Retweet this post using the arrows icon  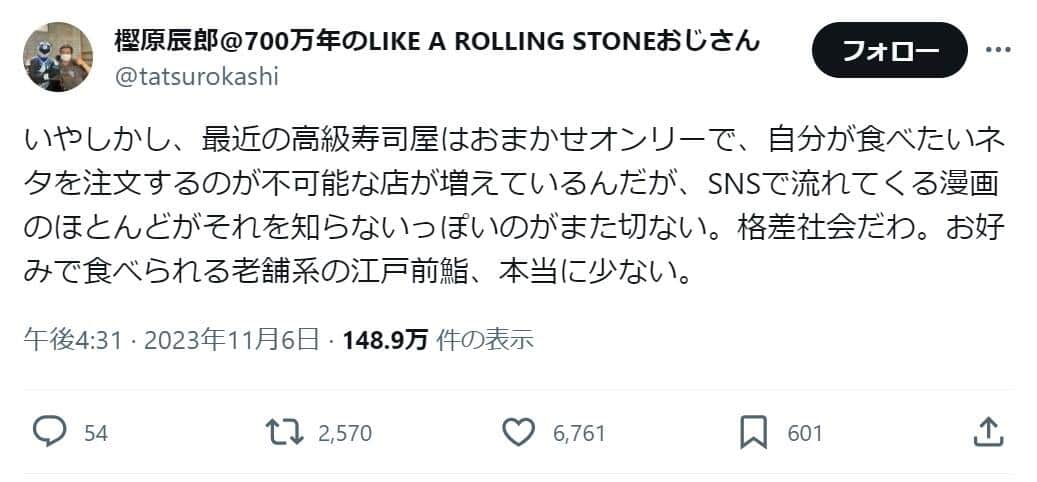[287, 432]
